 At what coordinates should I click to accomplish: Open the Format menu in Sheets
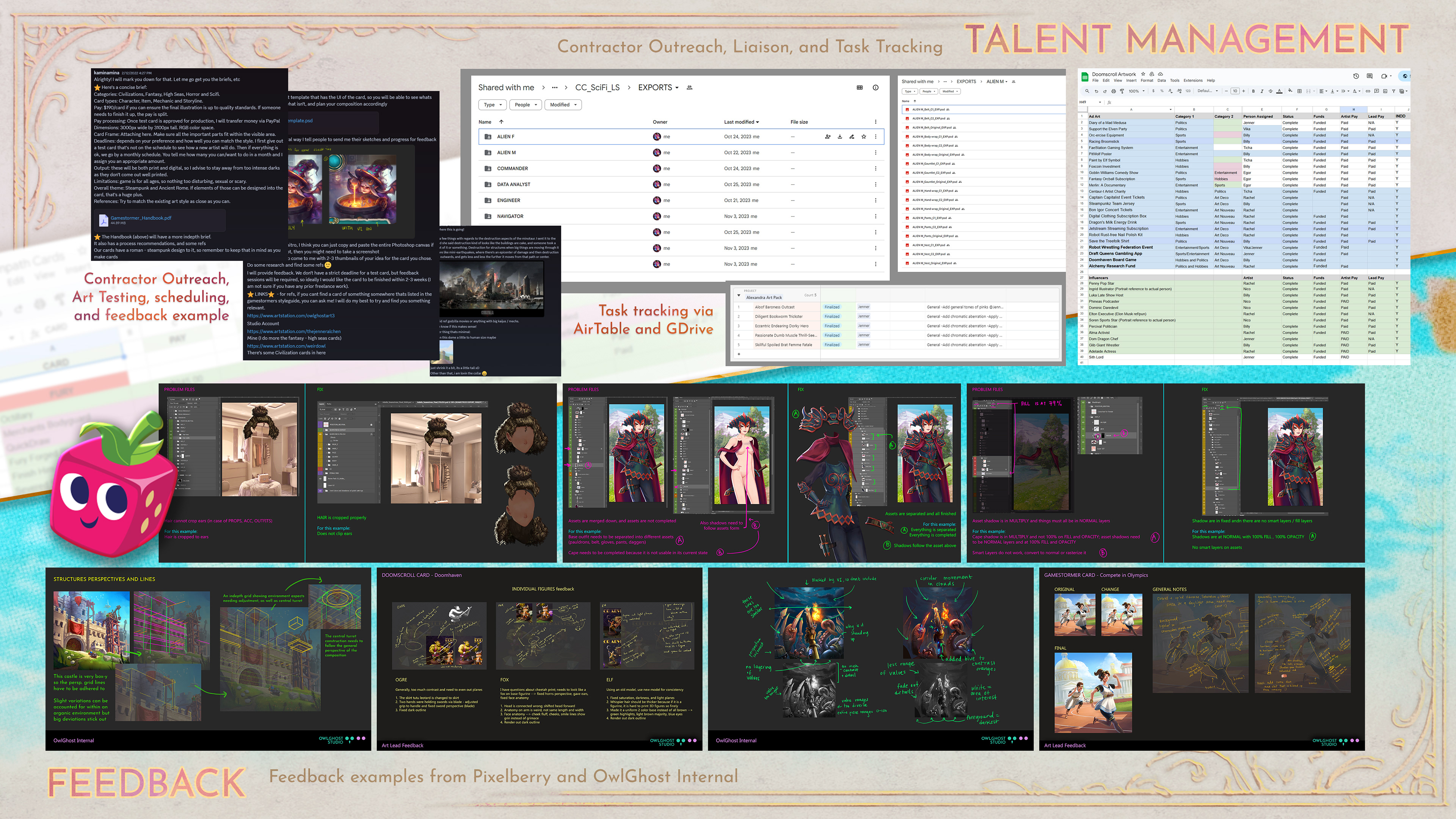point(1147,81)
